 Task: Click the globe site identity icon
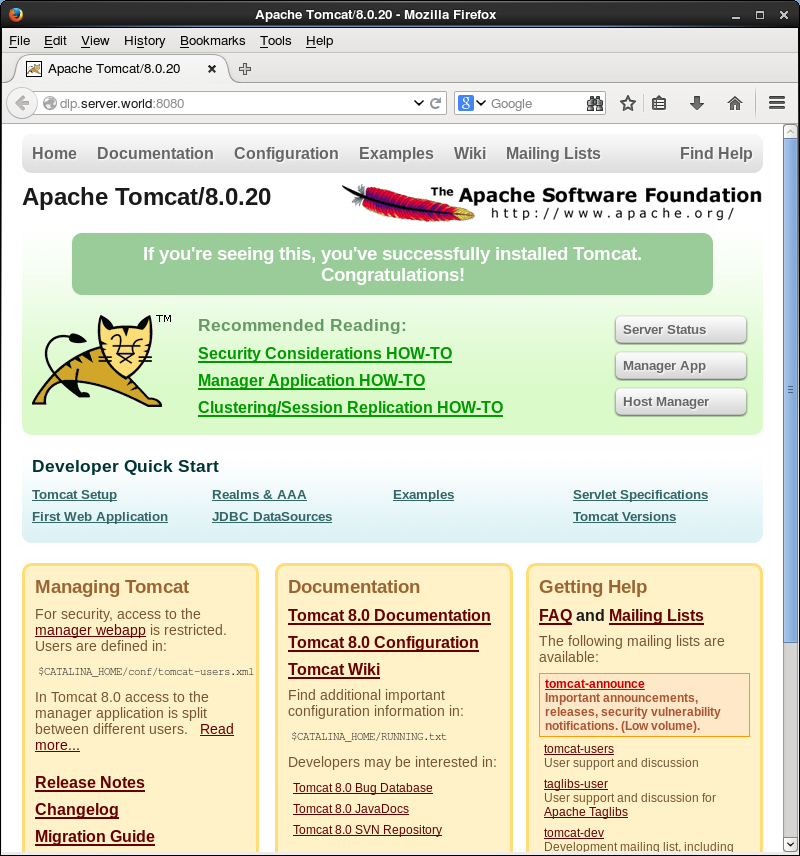tap(50, 103)
